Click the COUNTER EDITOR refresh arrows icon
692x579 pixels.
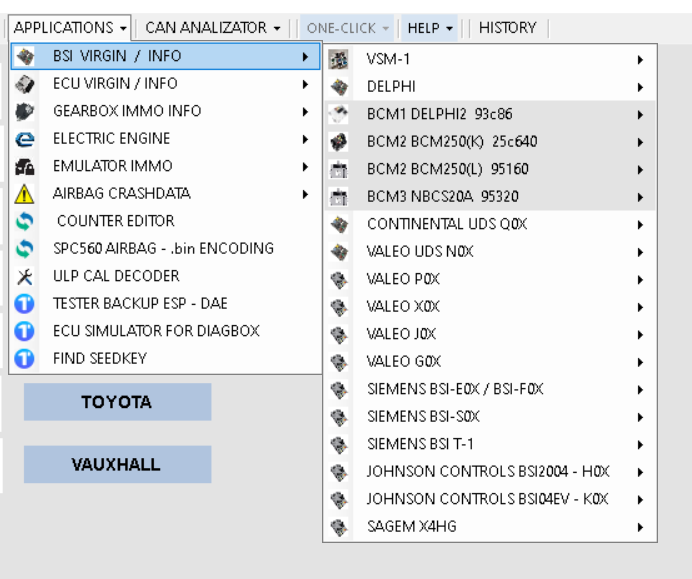point(25,221)
